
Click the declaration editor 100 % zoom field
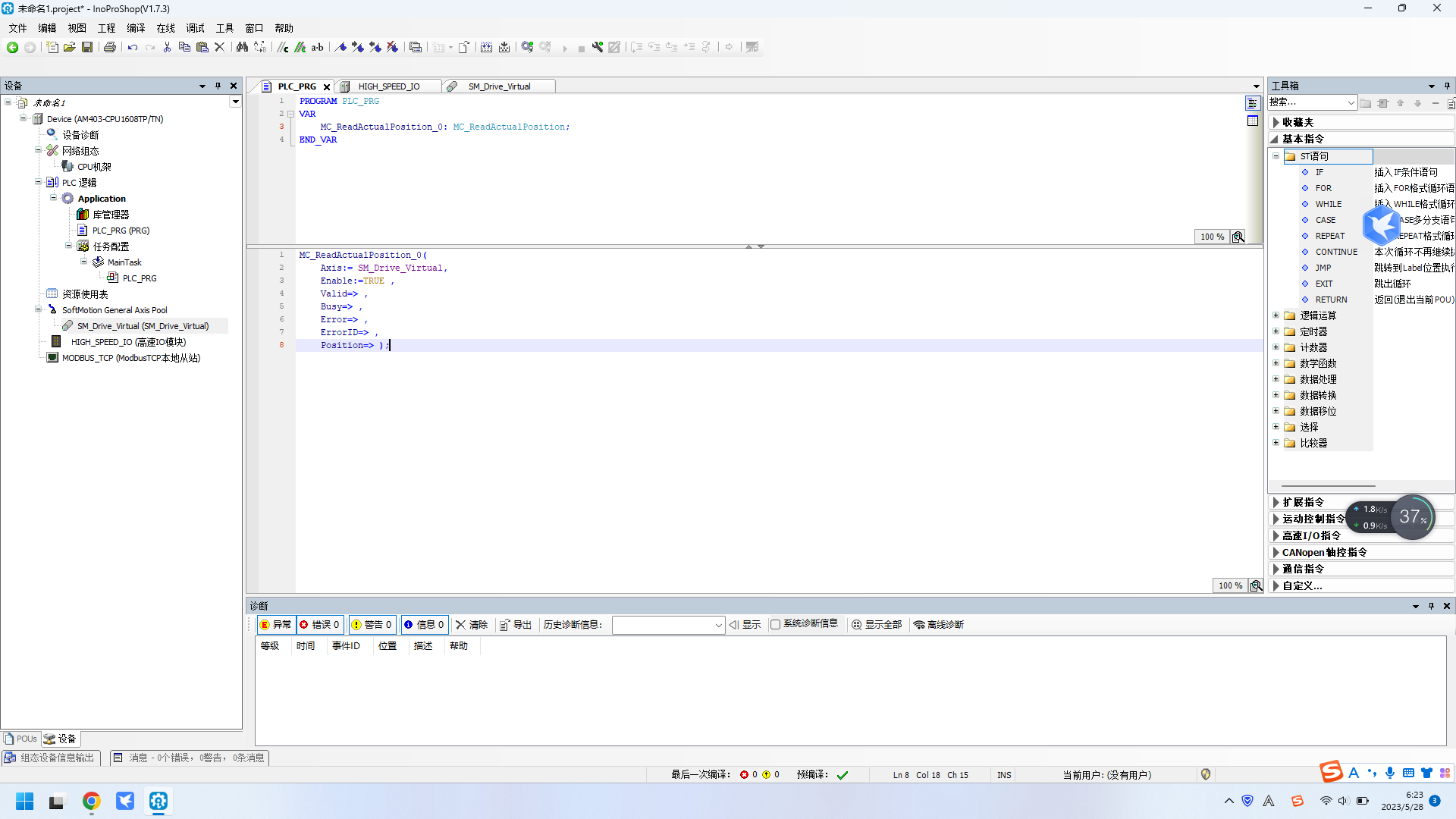(x=1212, y=237)
